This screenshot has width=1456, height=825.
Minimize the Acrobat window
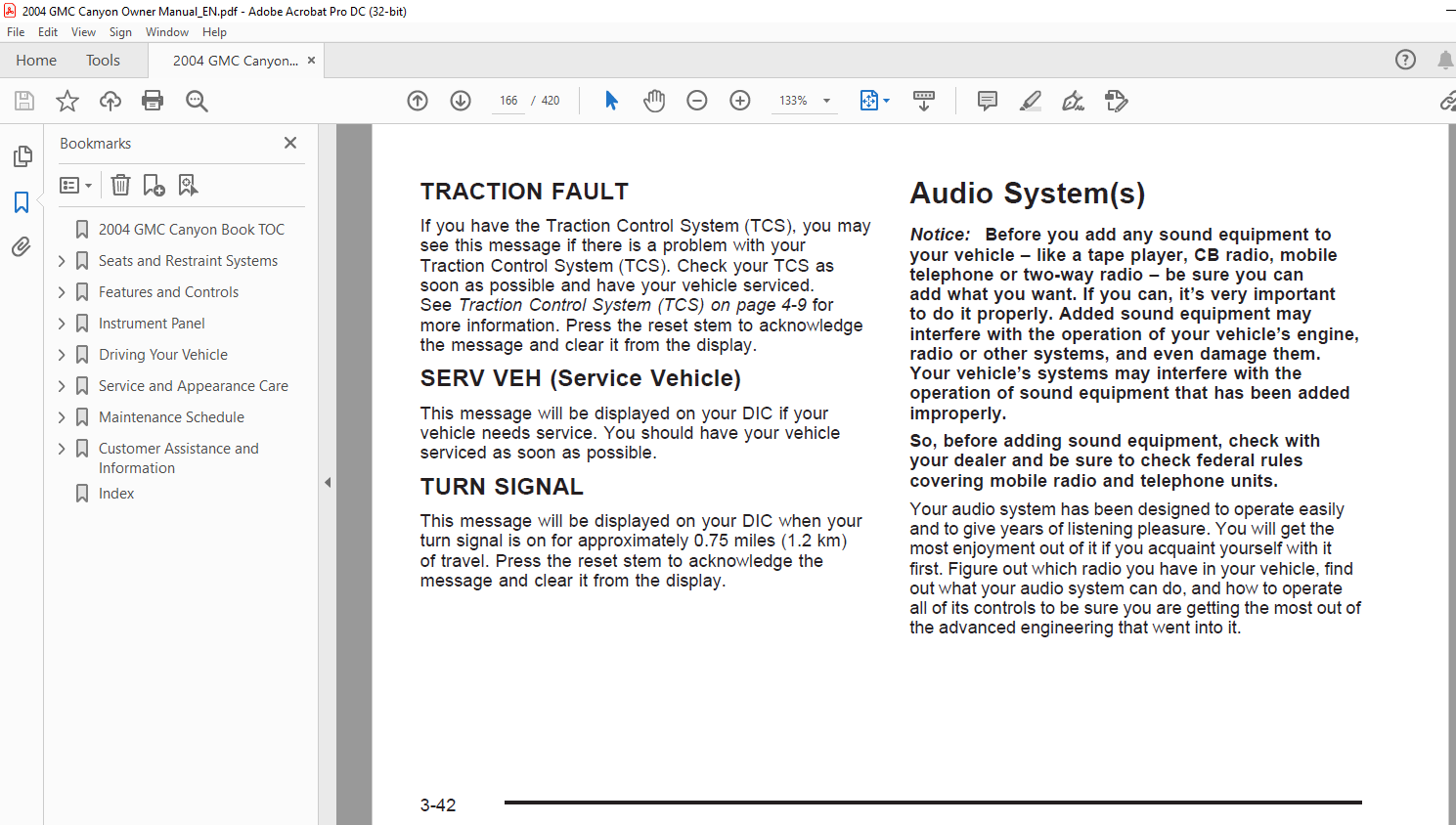(x=1449, y=11)
